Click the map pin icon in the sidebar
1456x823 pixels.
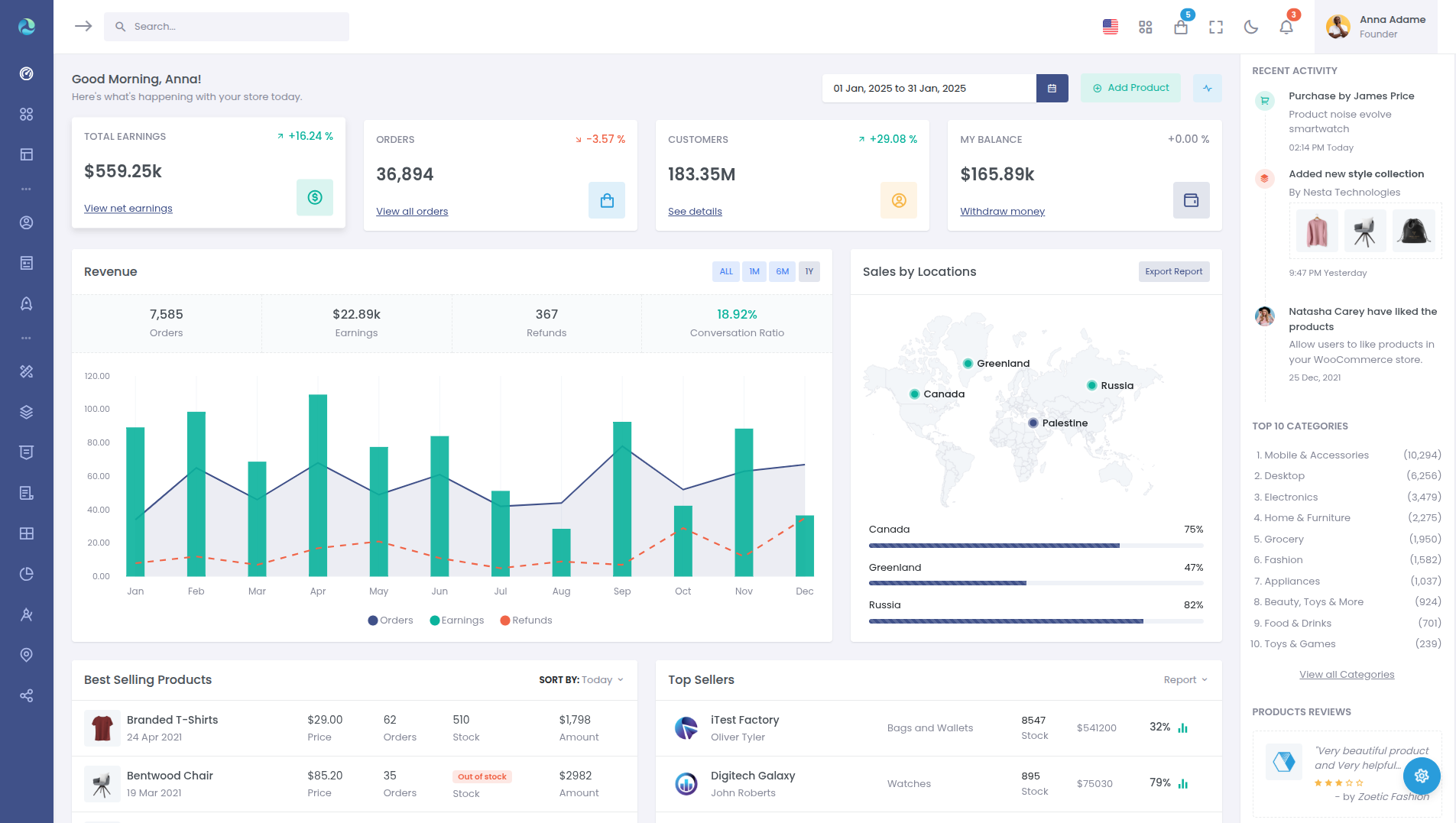coord(27,655)
